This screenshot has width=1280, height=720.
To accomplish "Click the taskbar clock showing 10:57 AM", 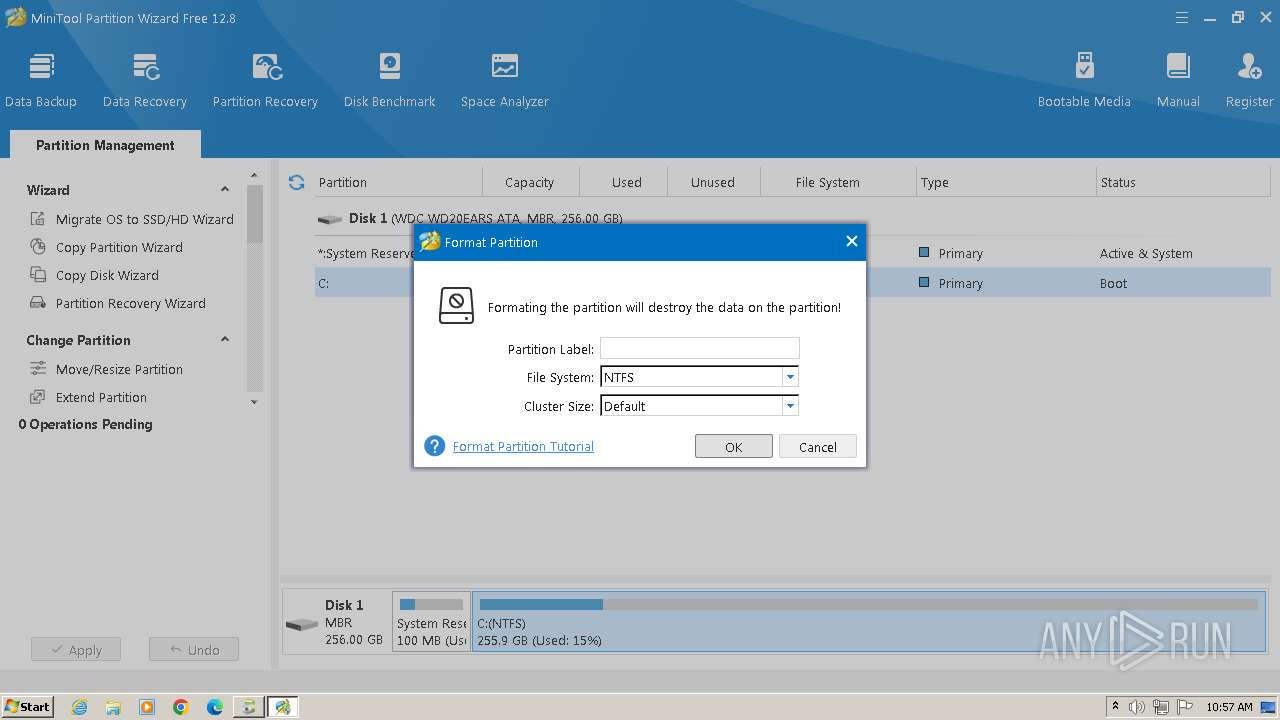I will pos(1229,707).
